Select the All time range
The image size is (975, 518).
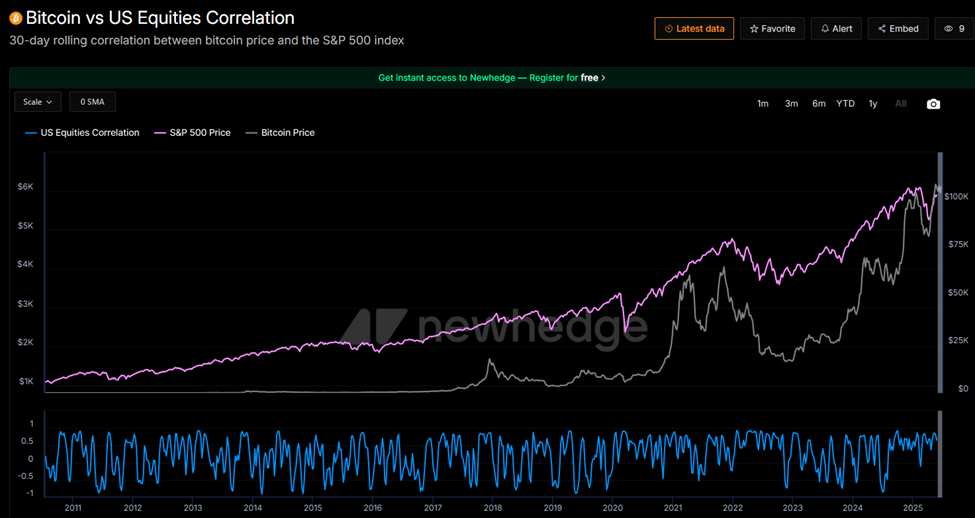[x=901, y=104]
